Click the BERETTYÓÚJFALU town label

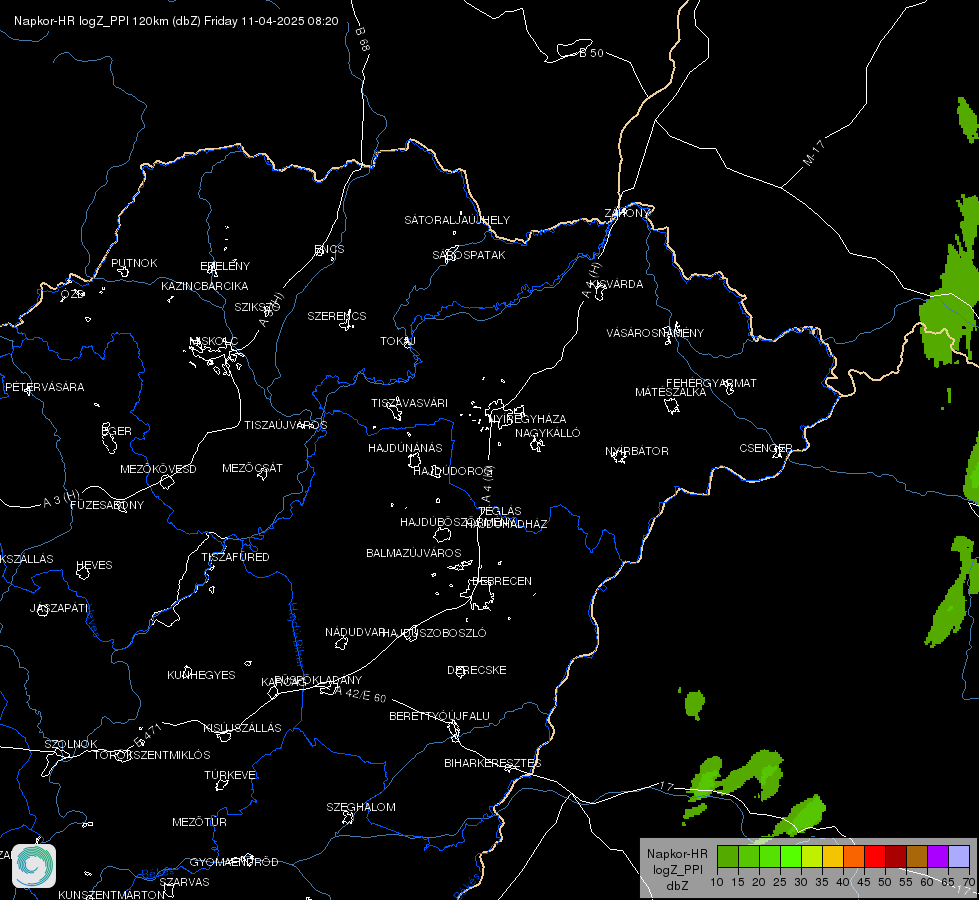(440, 716)
